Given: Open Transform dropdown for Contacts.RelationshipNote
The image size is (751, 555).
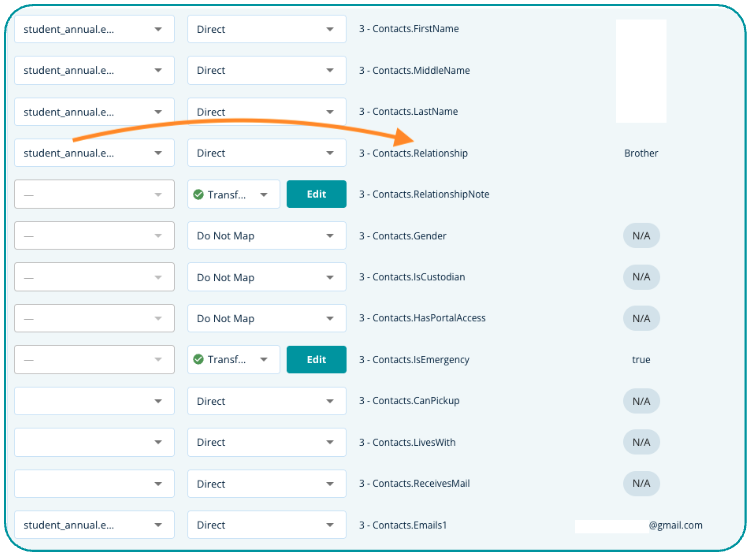Looking at the screenshot, I should 233,195.
